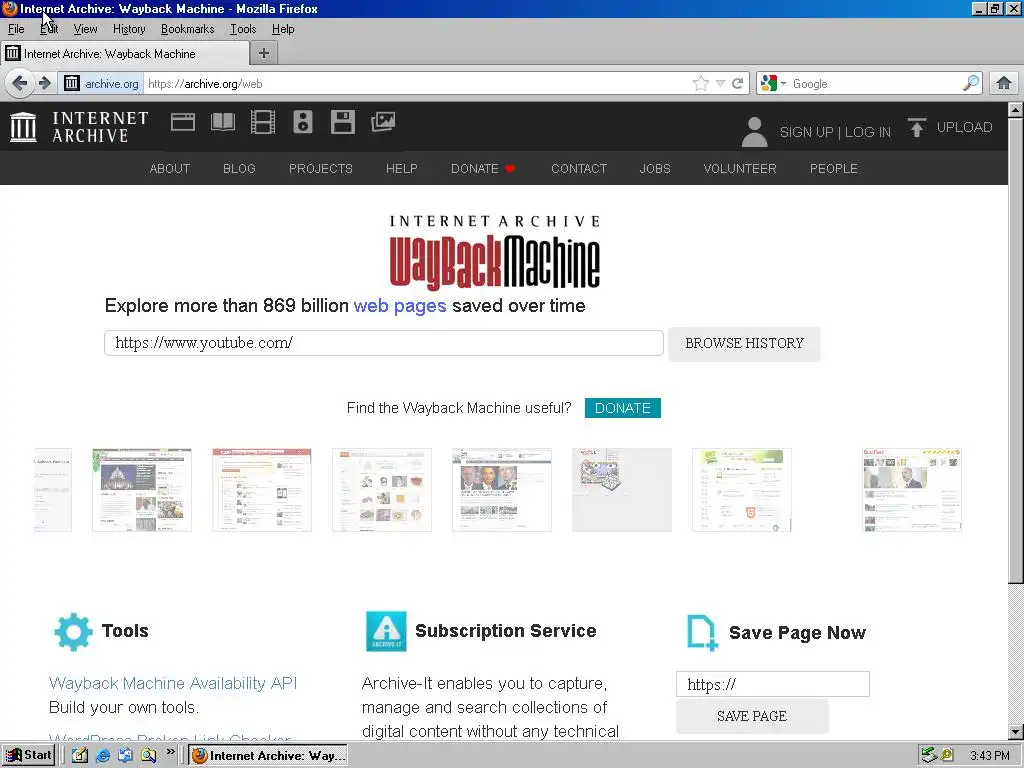1024x768 pixels.
Task: Open the BLOG nav link
Action: [x=239, y=168]
